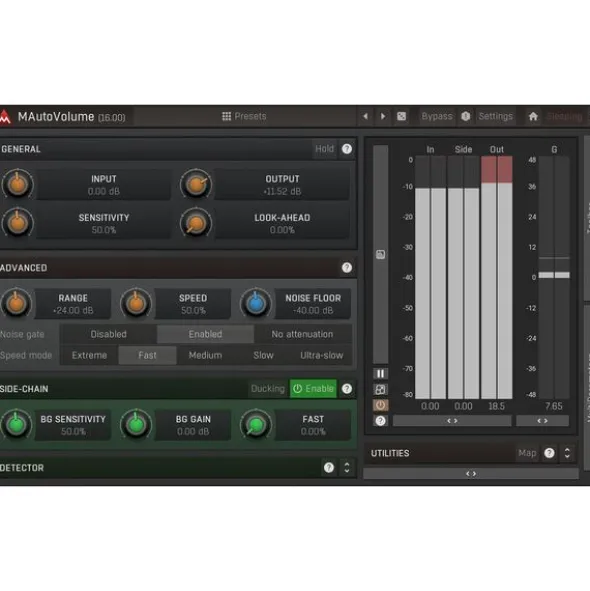Screen dimensions: 590x591
Task: Open the Presets browser
Action: click(244, 116)
